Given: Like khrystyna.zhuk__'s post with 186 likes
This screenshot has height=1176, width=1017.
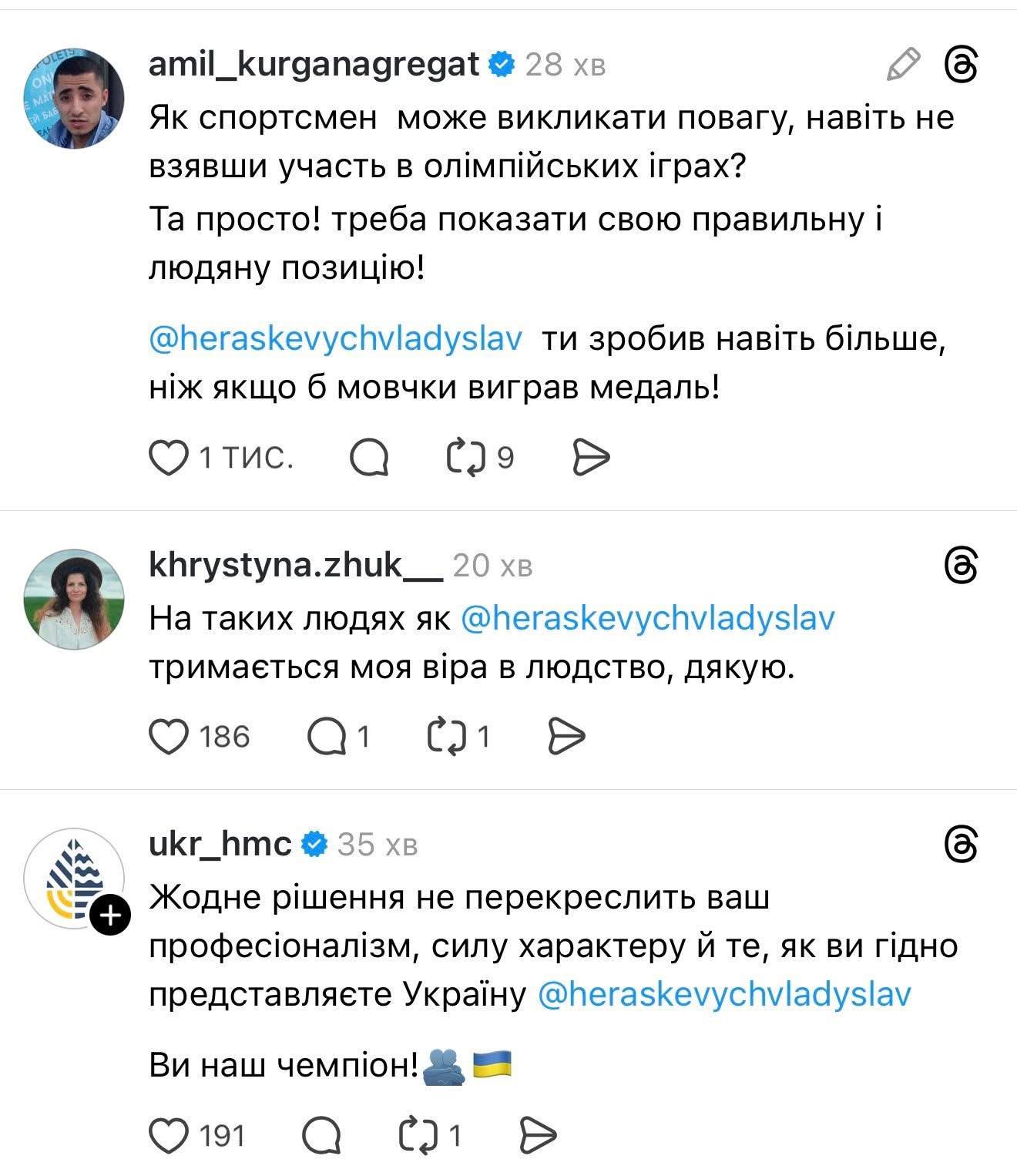Looking at the screenshot, I should click(169, 736).
